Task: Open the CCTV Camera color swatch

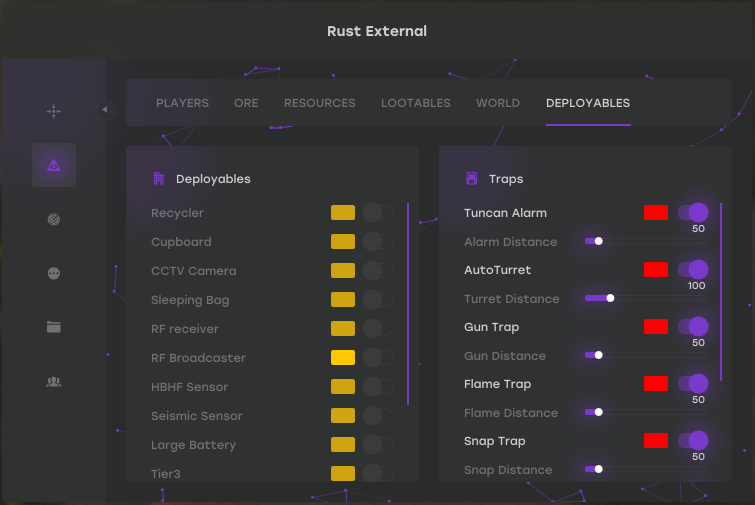Action: click(x=343, y=271)
